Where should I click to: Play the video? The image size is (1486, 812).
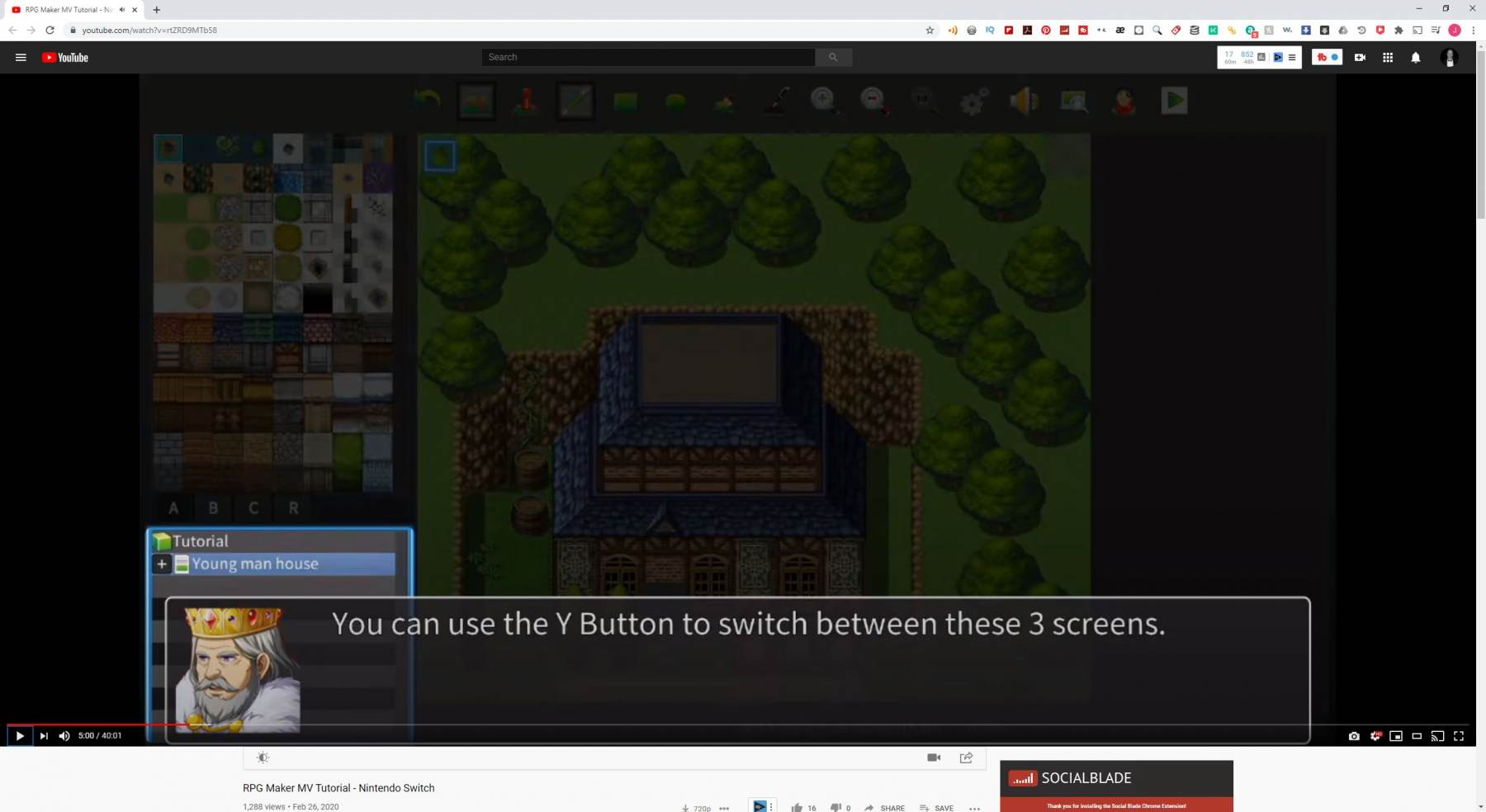point(20,736)
